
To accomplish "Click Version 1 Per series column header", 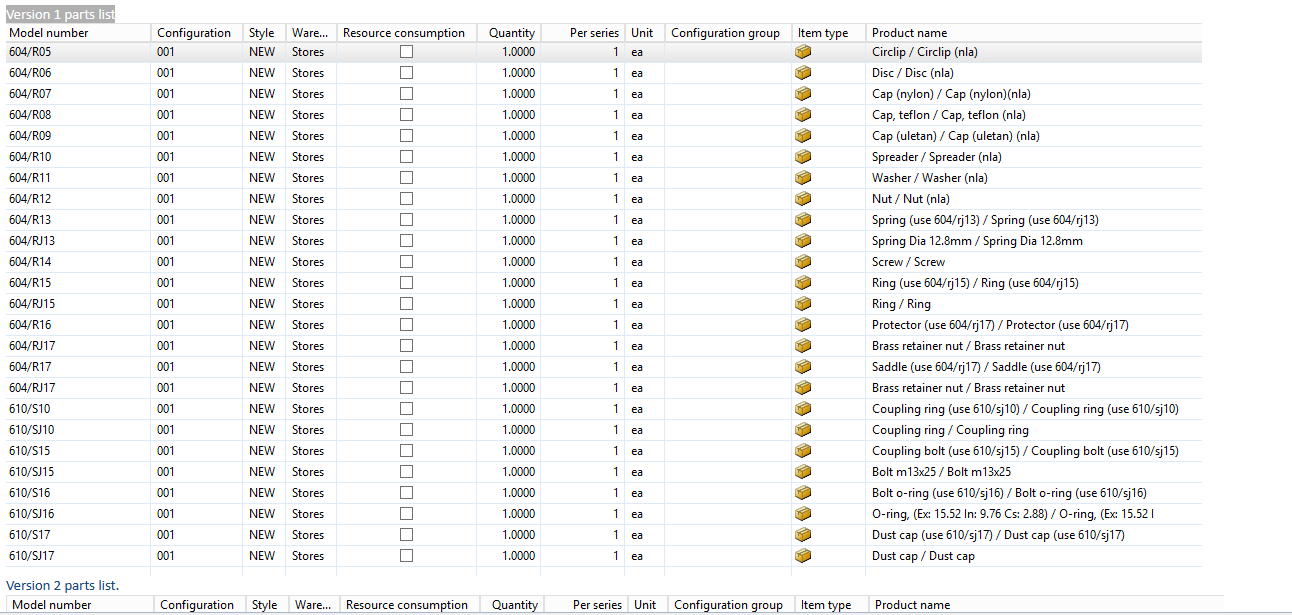I will [x=584, y=33].
